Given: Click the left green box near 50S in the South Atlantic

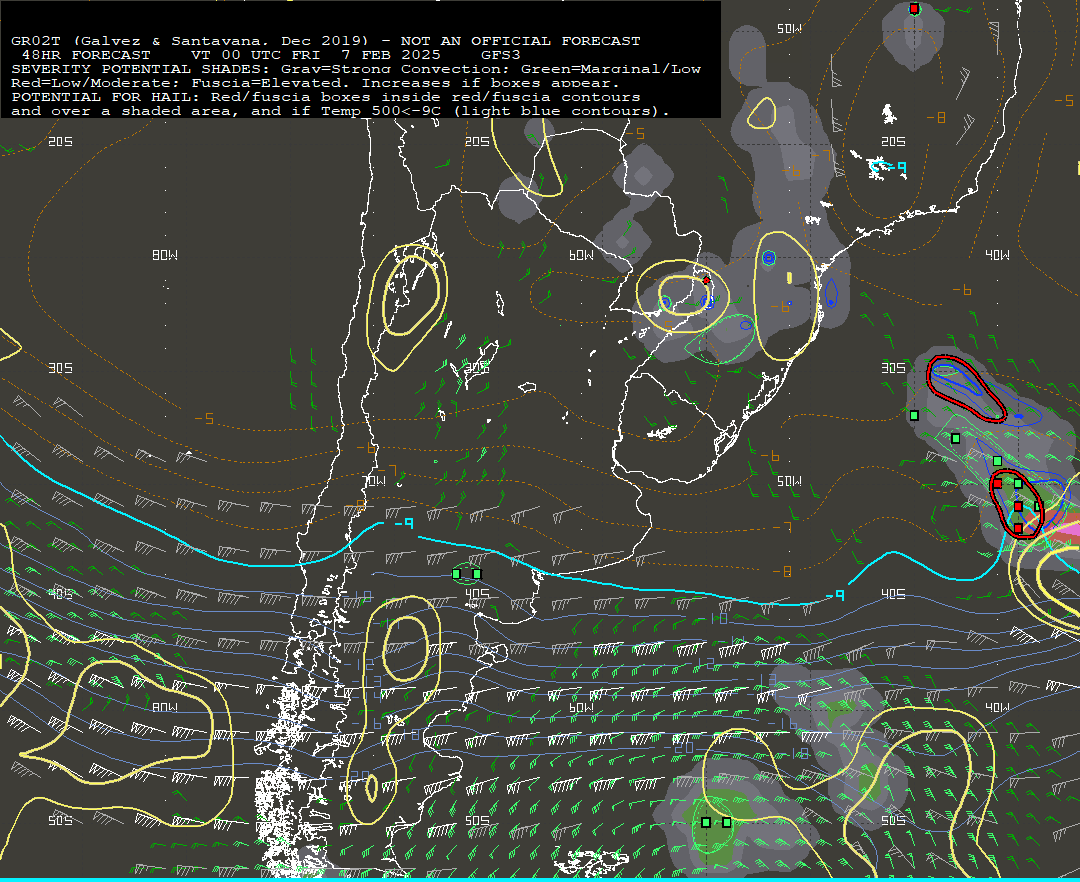Looking at the screenshot, I should coord(705,822).
